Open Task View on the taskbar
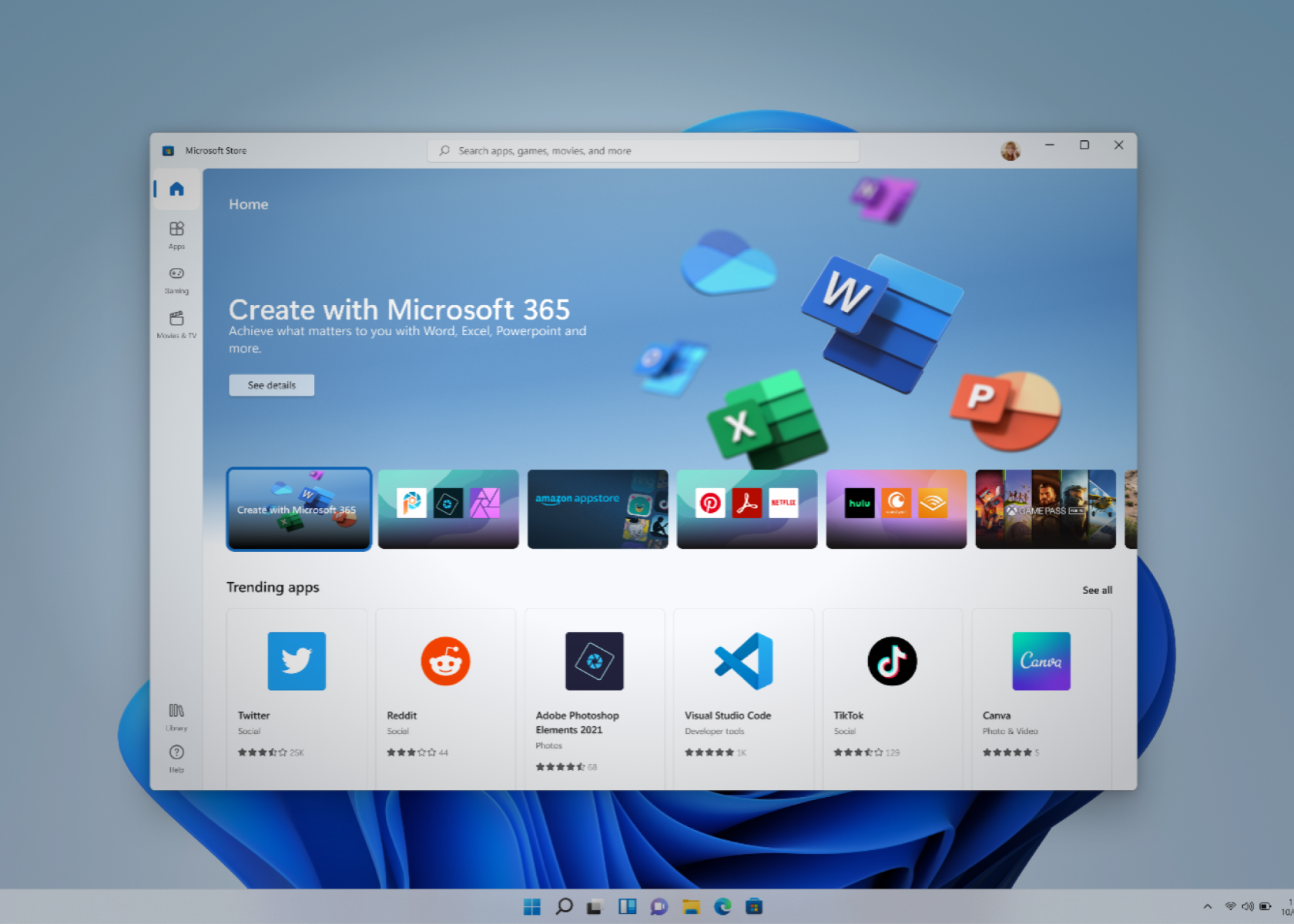The image size is (1294, 924). point(595,906)
